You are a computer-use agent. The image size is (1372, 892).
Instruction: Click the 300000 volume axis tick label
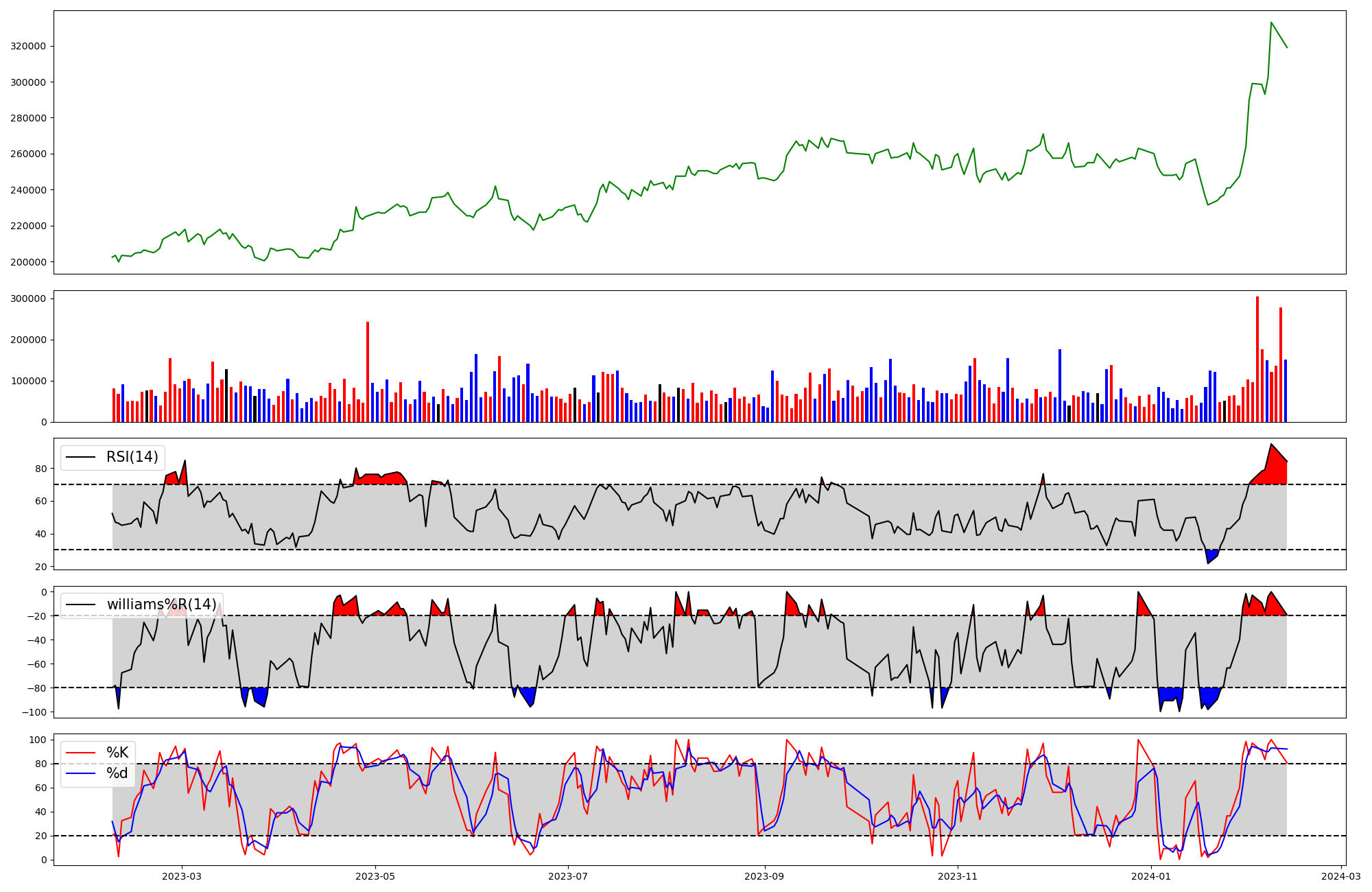28,299
